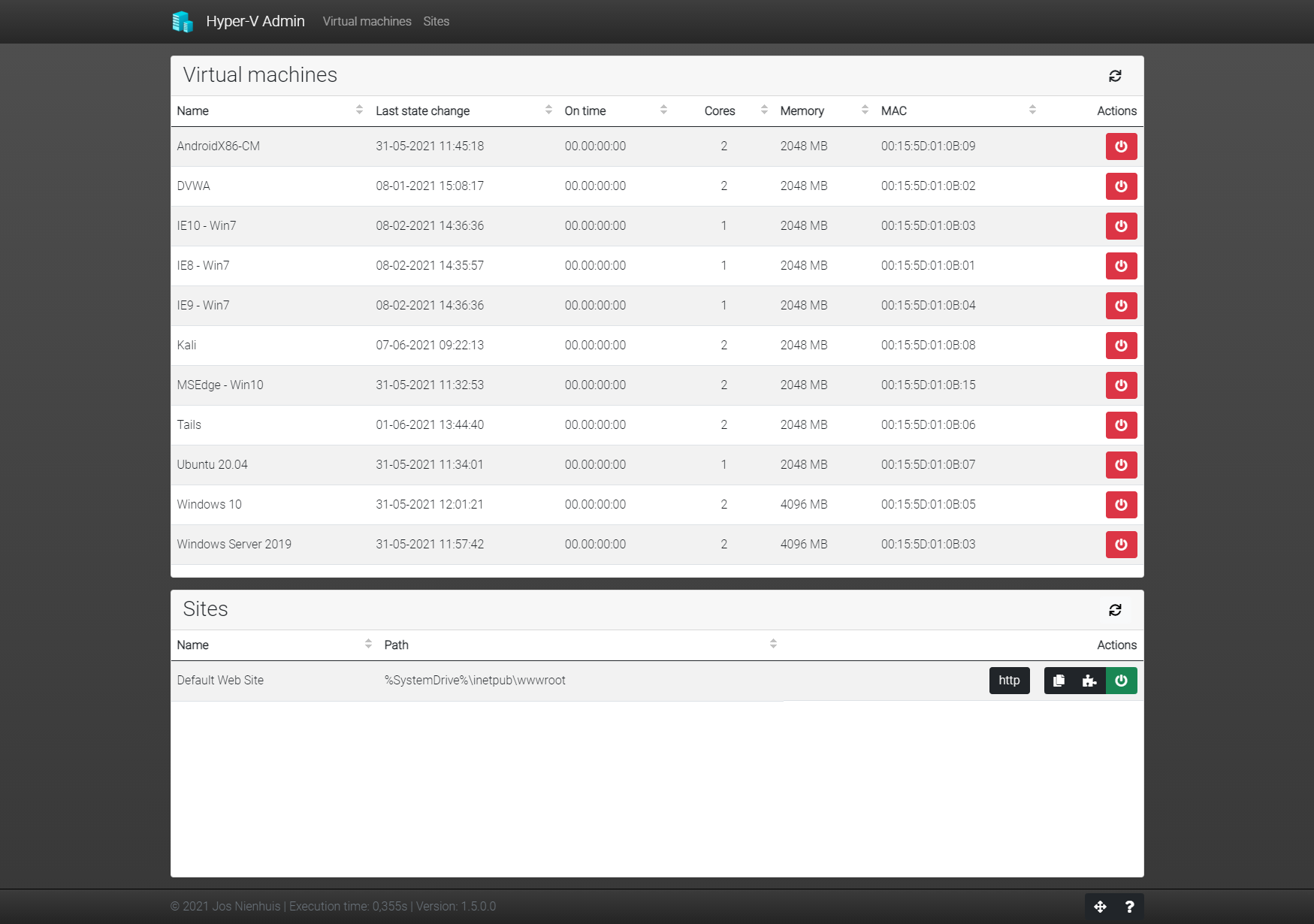Select the Windows Server 2019 name cell
The width and height of the screenshot is (1314, 924).
click(x=234, y=545)
